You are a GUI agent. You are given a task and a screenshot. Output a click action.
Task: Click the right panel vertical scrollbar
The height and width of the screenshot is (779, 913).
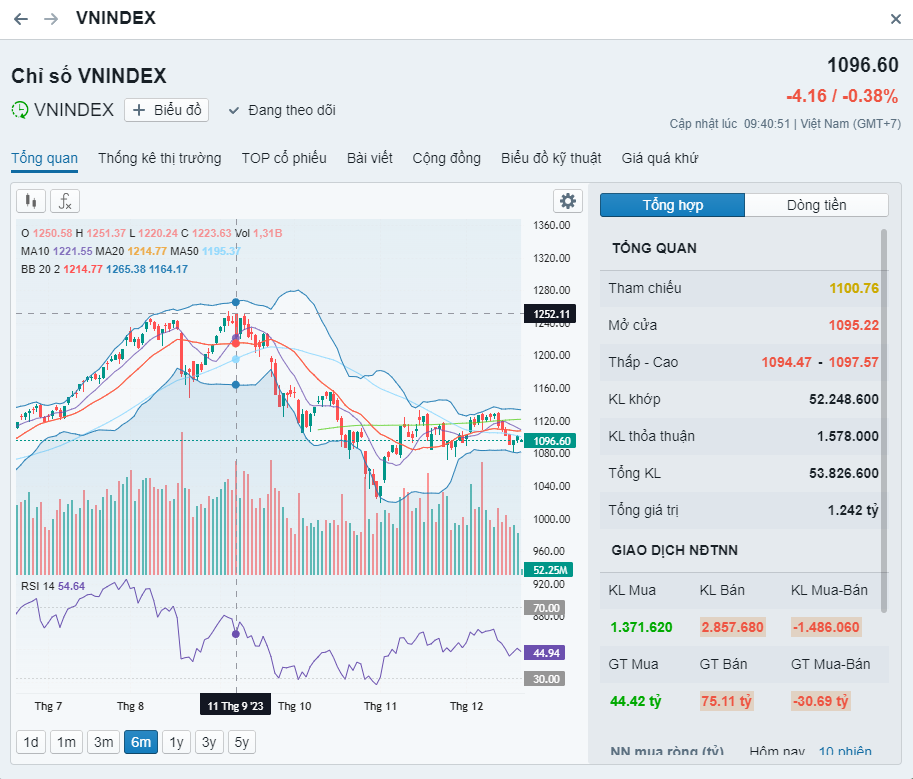pos(883,420)
